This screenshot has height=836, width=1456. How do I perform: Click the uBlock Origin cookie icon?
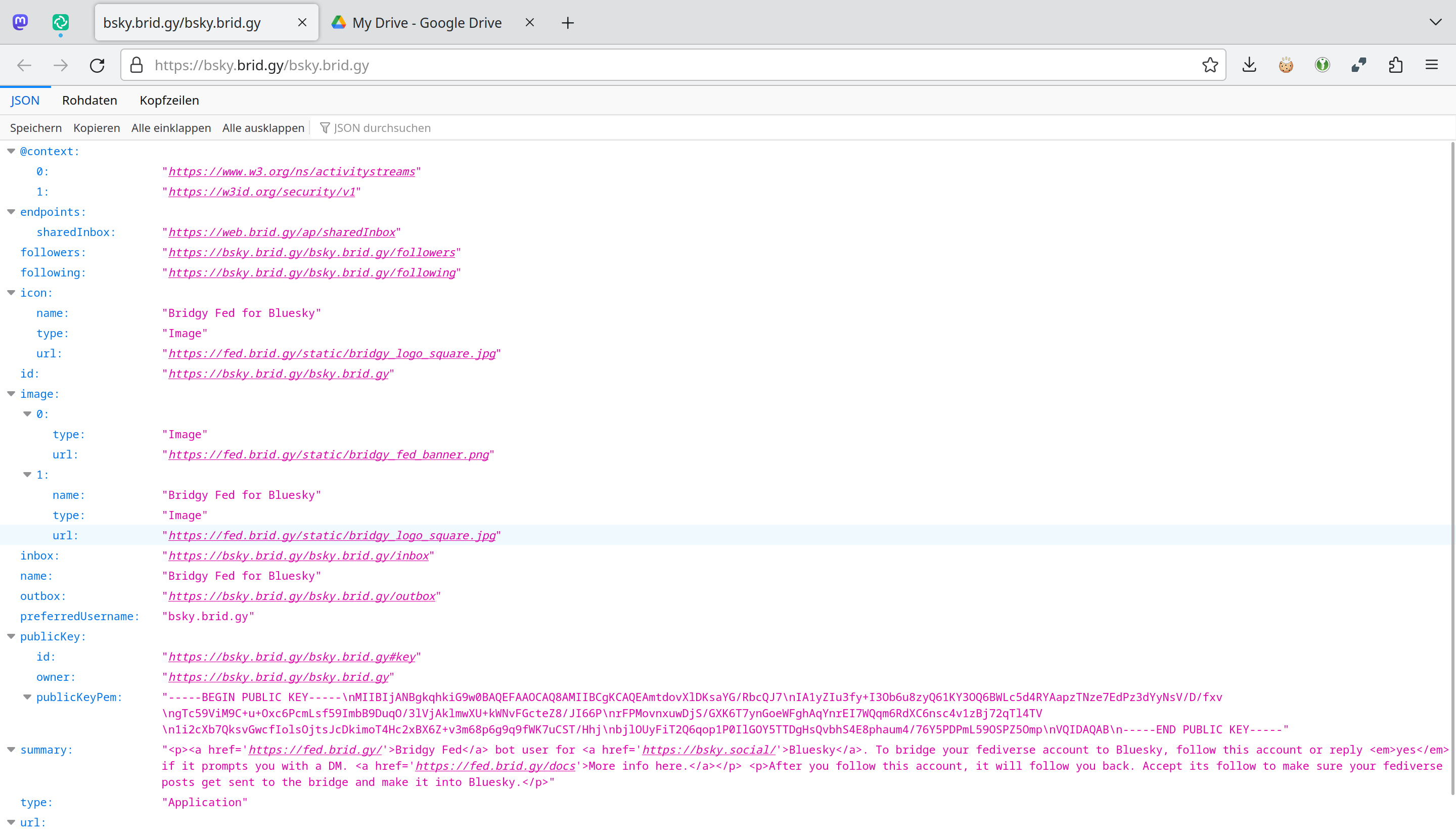1286,65
